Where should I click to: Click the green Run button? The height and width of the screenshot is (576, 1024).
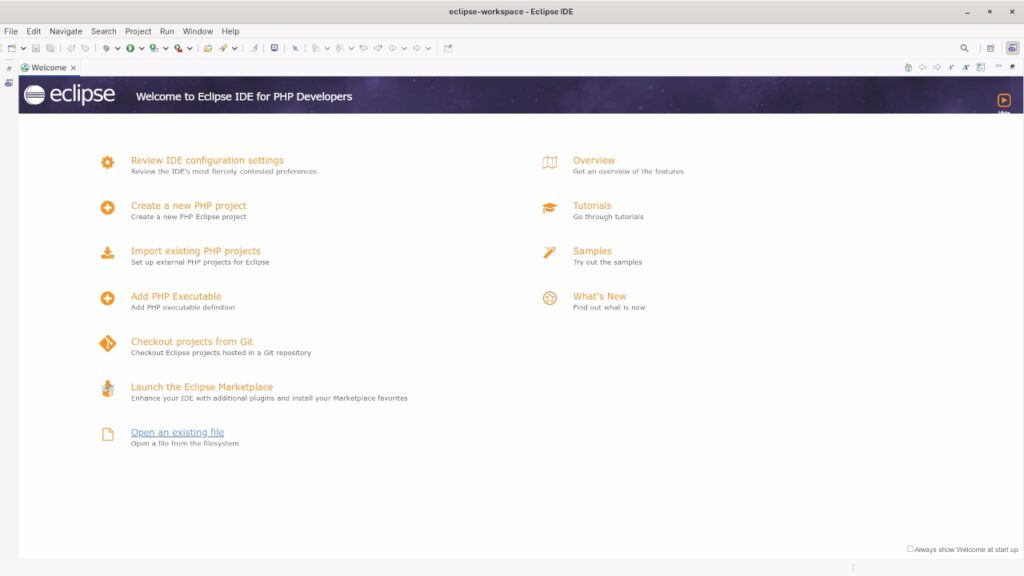pyautogui.click(x=131, y=48)
